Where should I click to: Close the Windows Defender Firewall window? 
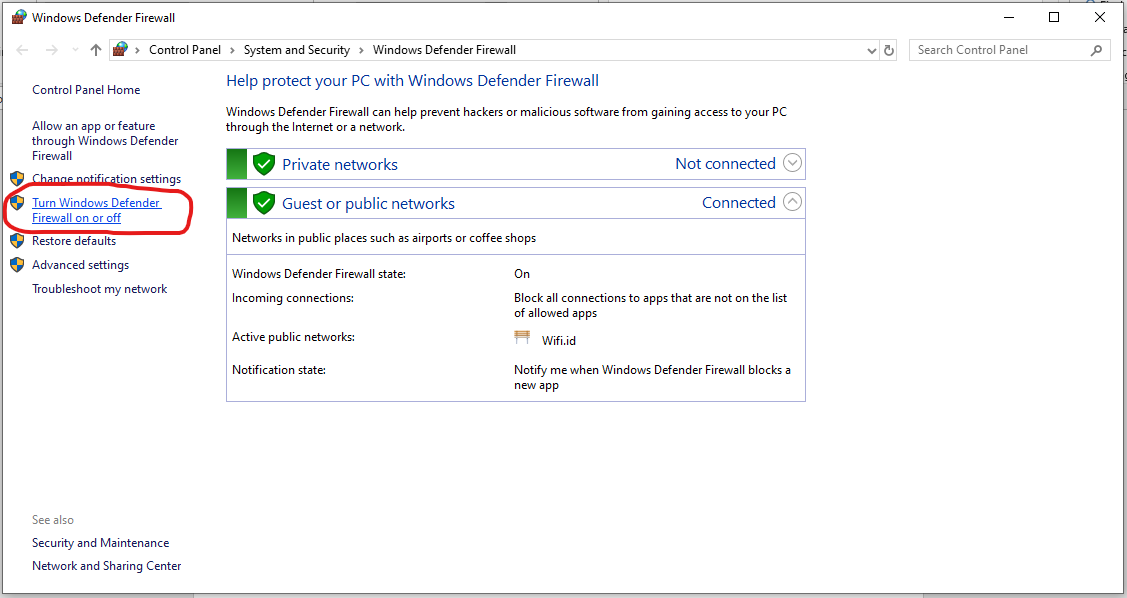coord(1100,17)
